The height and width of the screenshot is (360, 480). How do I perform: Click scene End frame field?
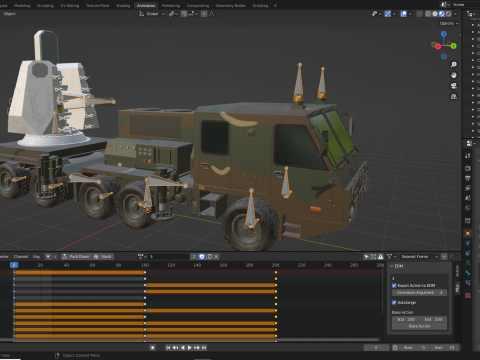(444, 348)
